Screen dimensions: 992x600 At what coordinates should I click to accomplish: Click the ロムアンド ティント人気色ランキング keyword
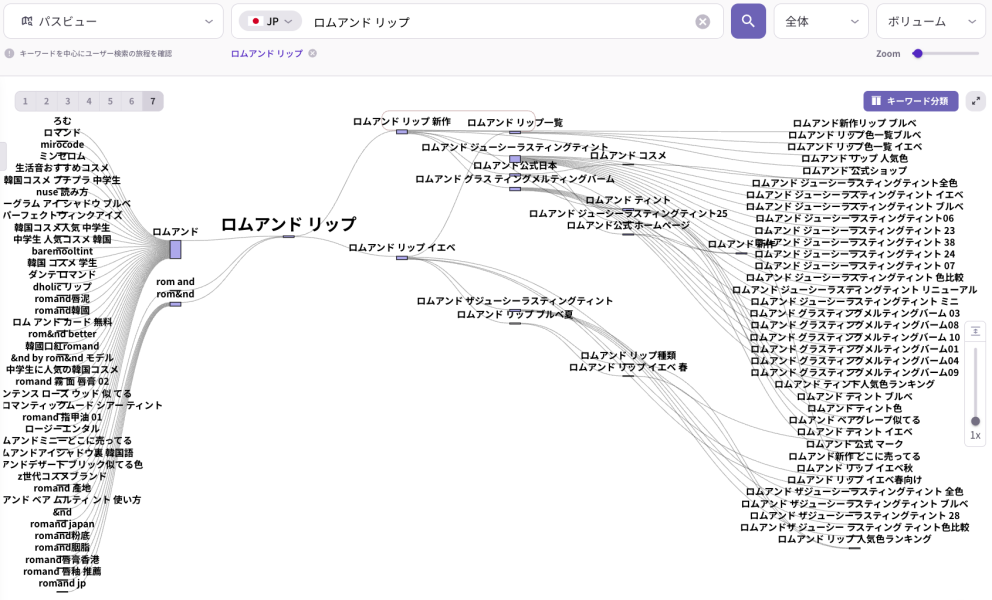pyautogui.click(x=854, y=384)
